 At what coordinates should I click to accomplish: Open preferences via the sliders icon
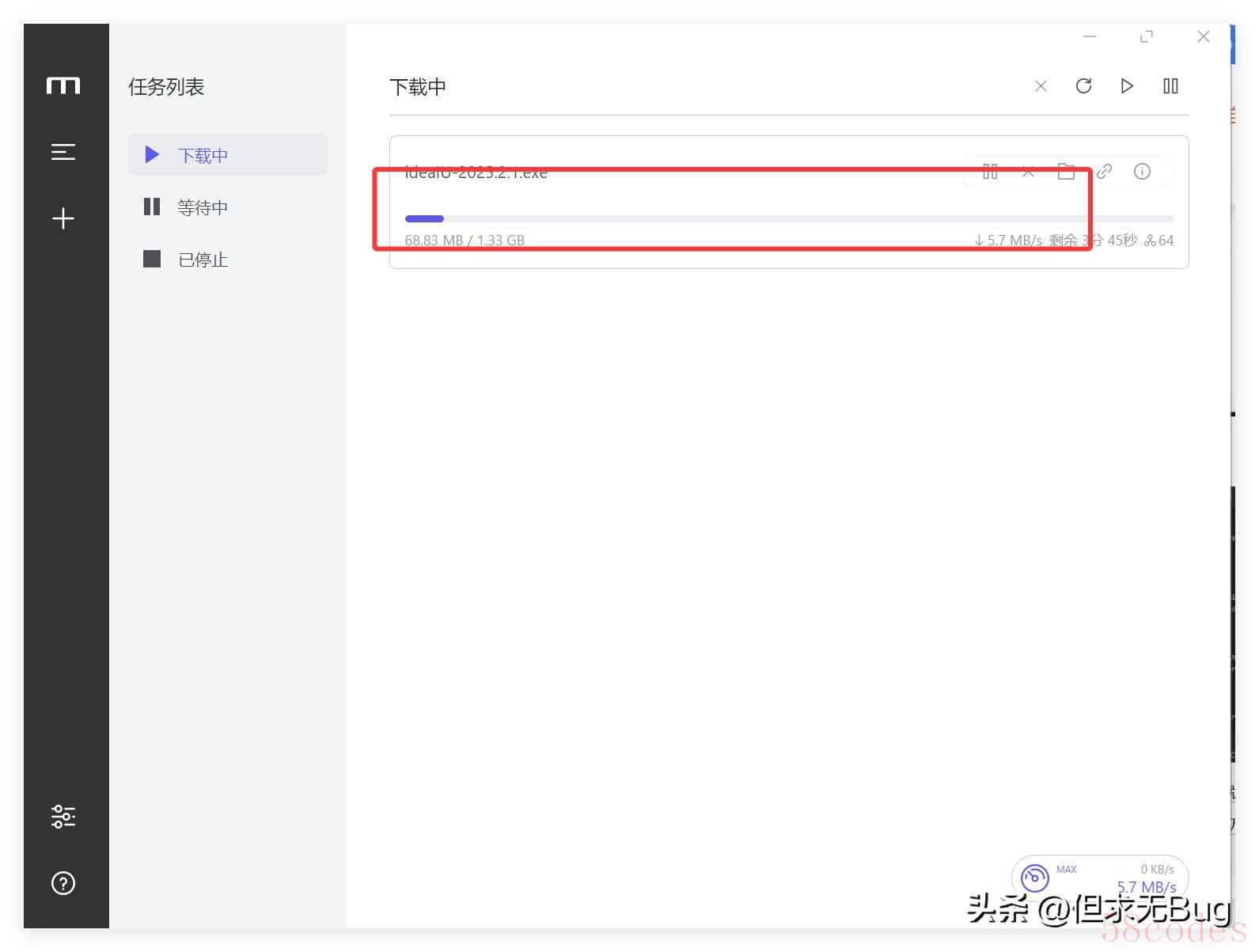[x=63, y=816]
